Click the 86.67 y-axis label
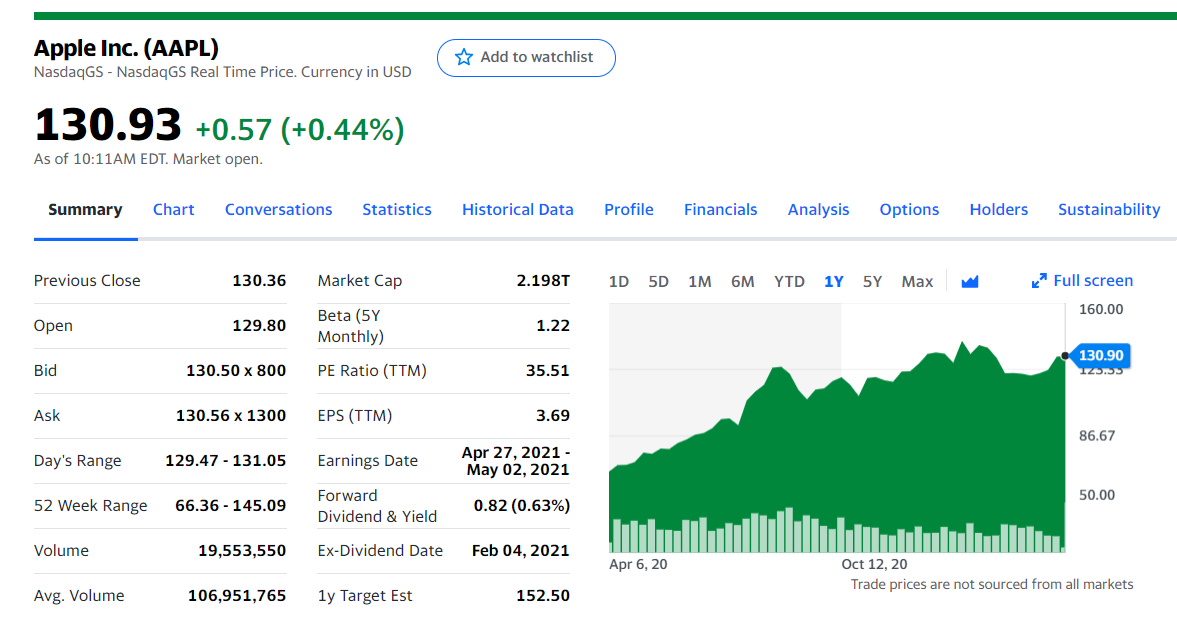The width and height of the screenshot is (1177, 637). click(1097, 436)
